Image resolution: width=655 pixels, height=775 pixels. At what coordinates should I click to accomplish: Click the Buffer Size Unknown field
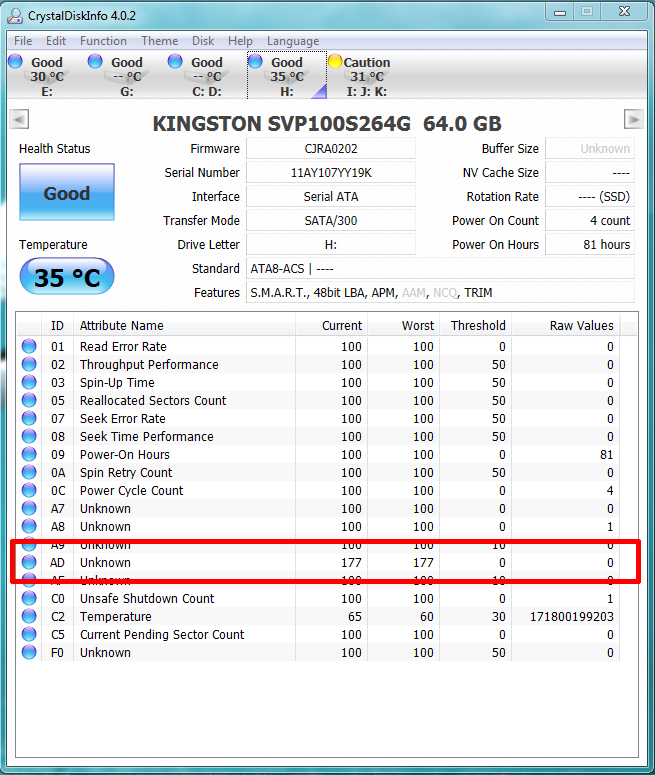pos(590,149)
